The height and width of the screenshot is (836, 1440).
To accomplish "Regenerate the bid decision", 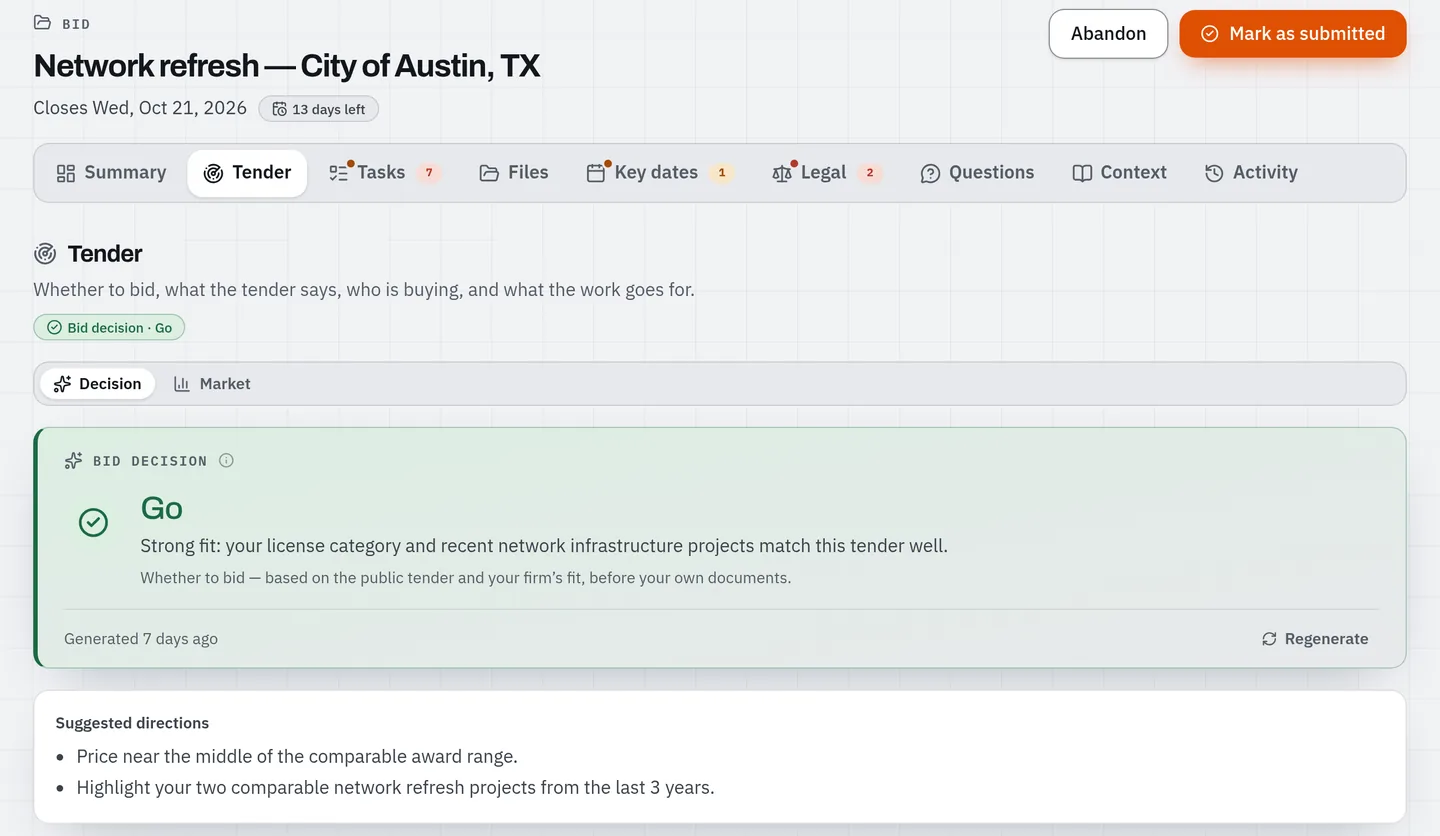I will (x=1315, y=639).
